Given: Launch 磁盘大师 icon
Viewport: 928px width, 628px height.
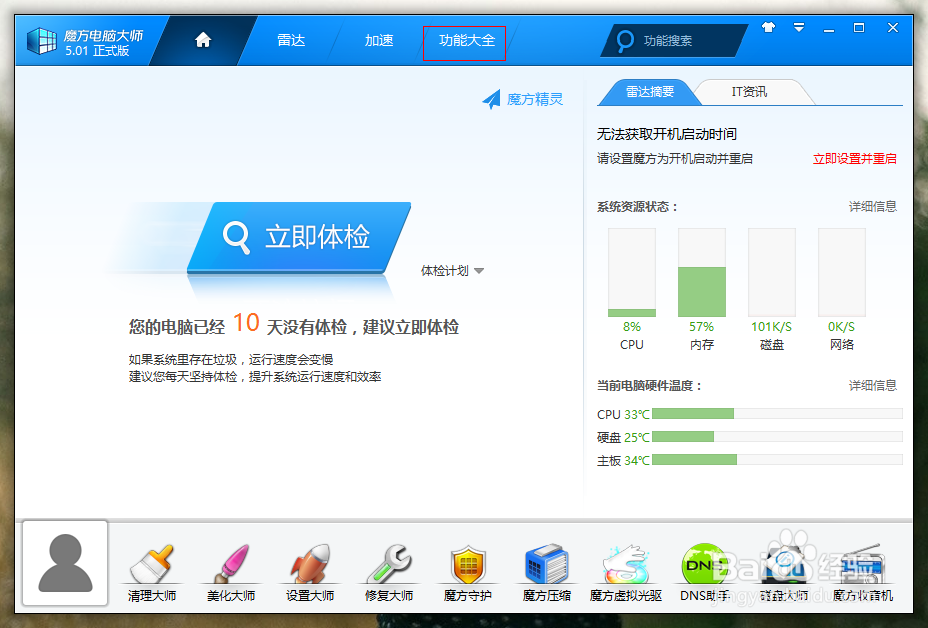Looking at the screenshot, I should coord(784,565).
